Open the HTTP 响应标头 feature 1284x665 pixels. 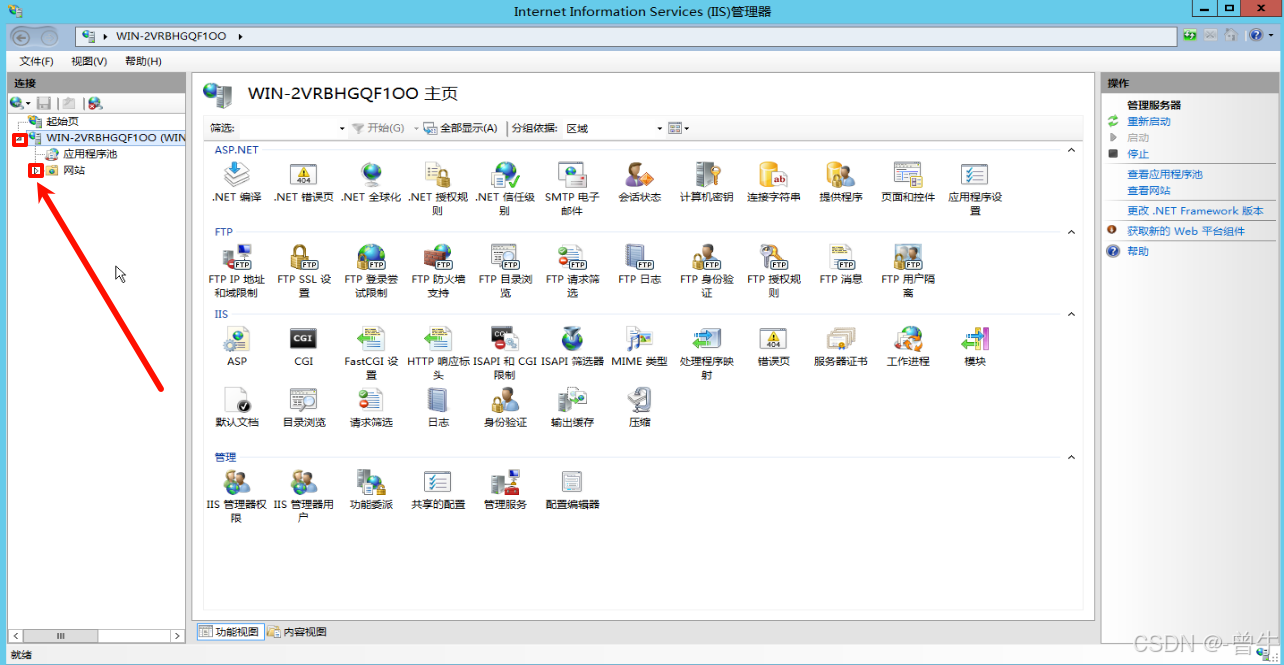(438, 353)
